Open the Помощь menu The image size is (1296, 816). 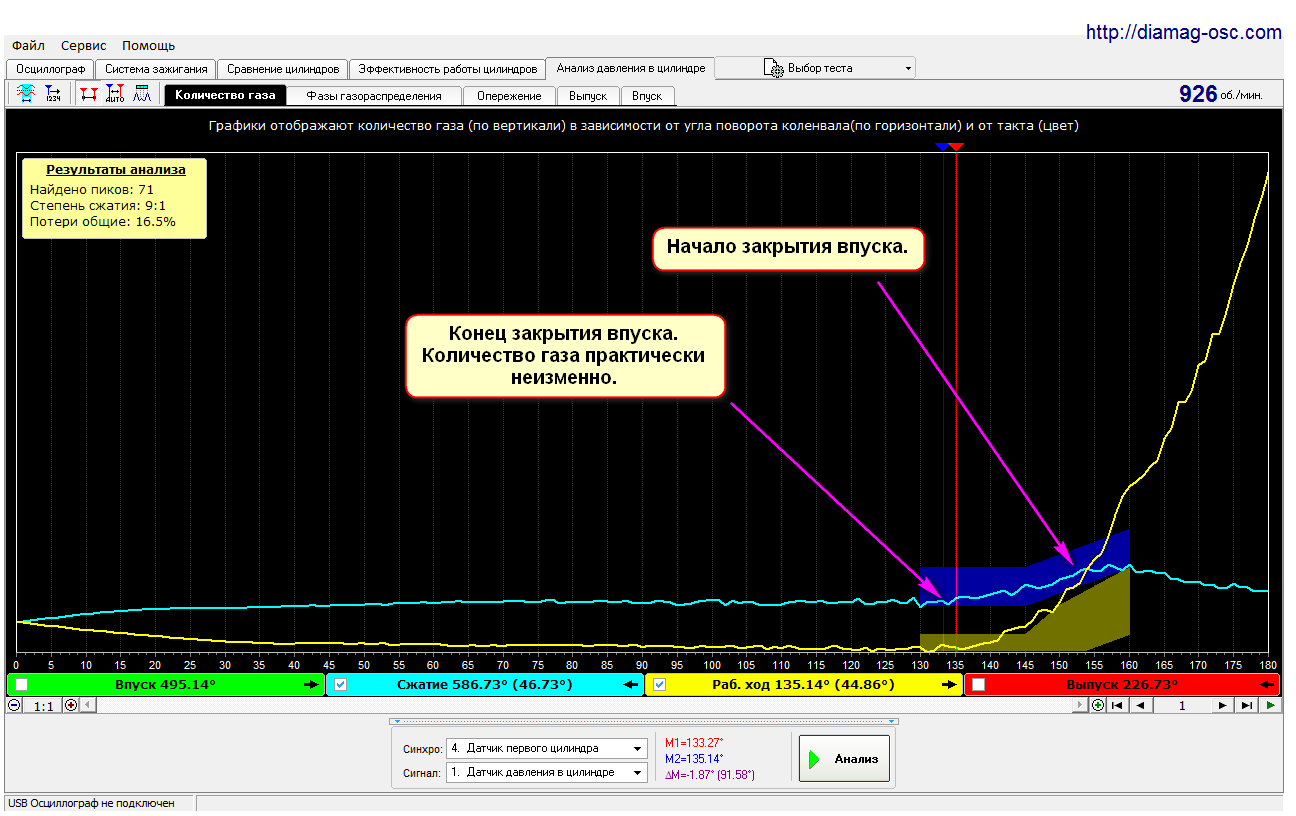coord(148,45)
